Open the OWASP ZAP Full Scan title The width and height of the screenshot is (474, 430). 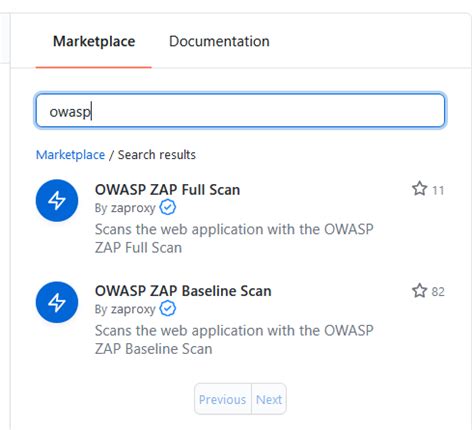point(167,190)
